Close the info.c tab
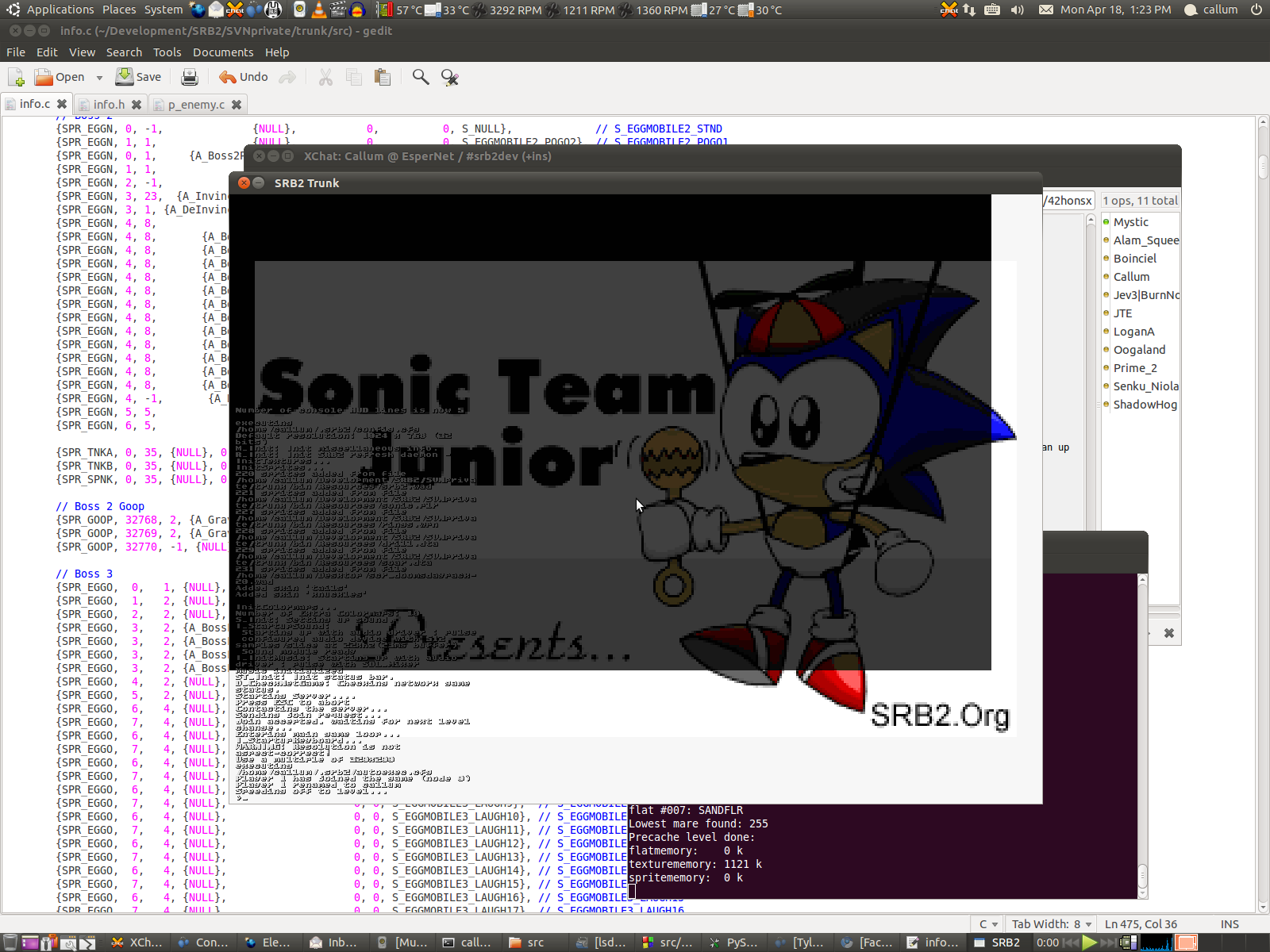The image size is (1270, 952). coord(62,104)
